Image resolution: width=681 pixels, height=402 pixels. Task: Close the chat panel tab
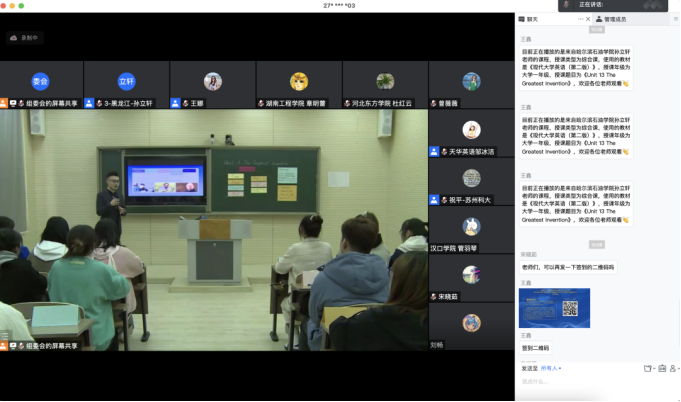click(587, 19)
